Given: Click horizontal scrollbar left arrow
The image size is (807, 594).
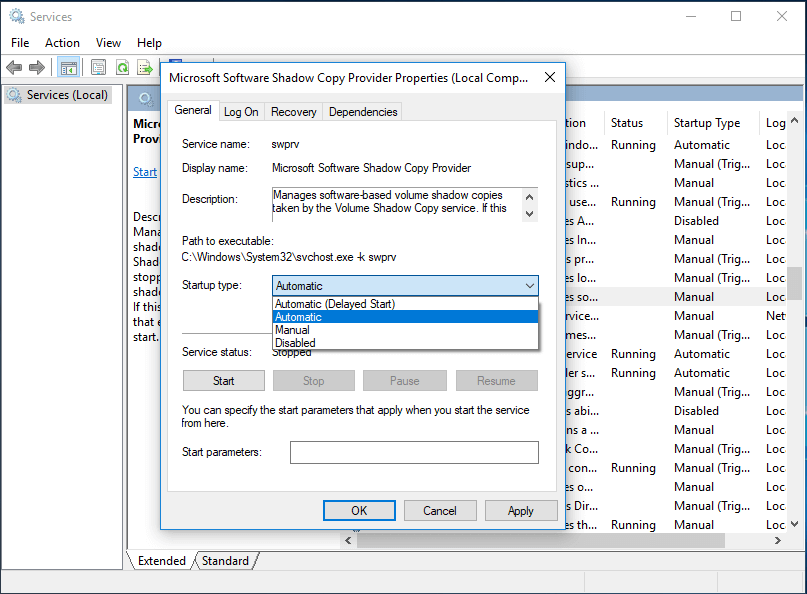Looking at the screenshot, I should coord(348,540).
